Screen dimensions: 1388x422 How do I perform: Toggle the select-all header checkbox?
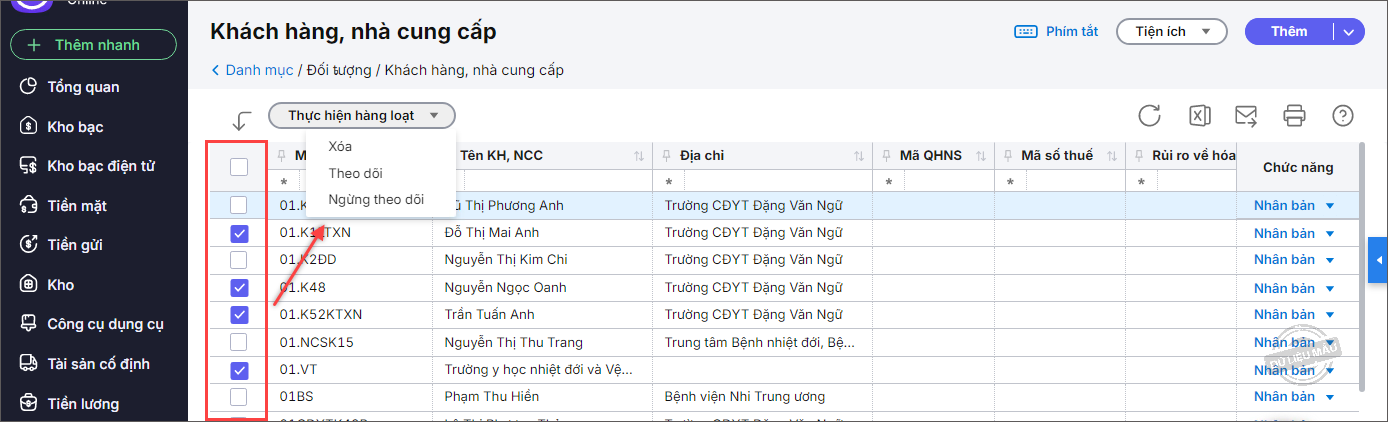[x=239, y=167]
